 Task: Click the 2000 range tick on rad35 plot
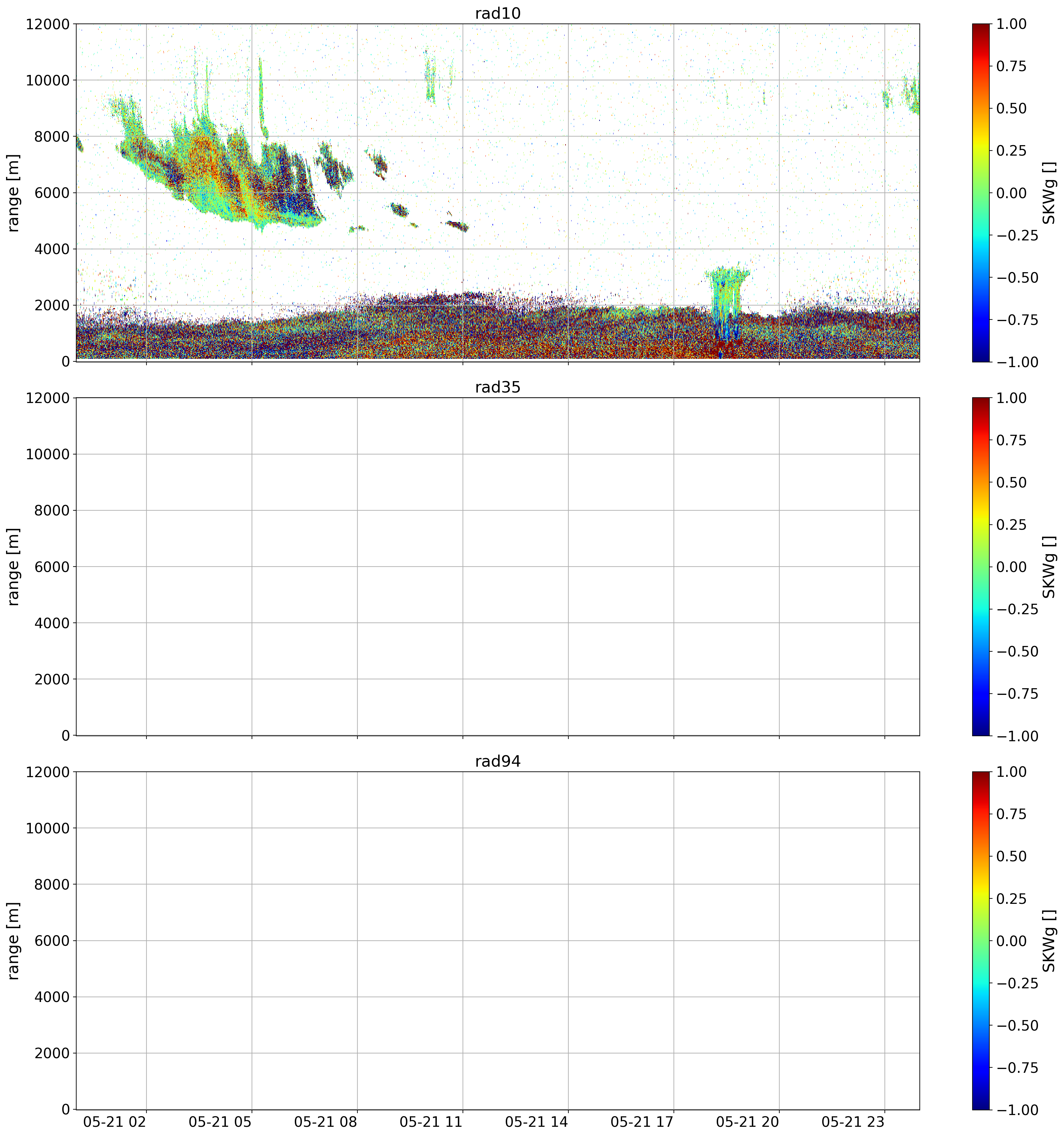pyautogui.click(x=52, y=679)
